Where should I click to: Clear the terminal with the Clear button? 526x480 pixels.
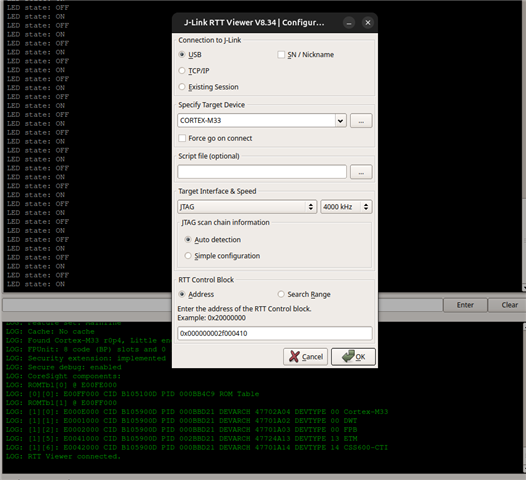click(x=509, y=305)
